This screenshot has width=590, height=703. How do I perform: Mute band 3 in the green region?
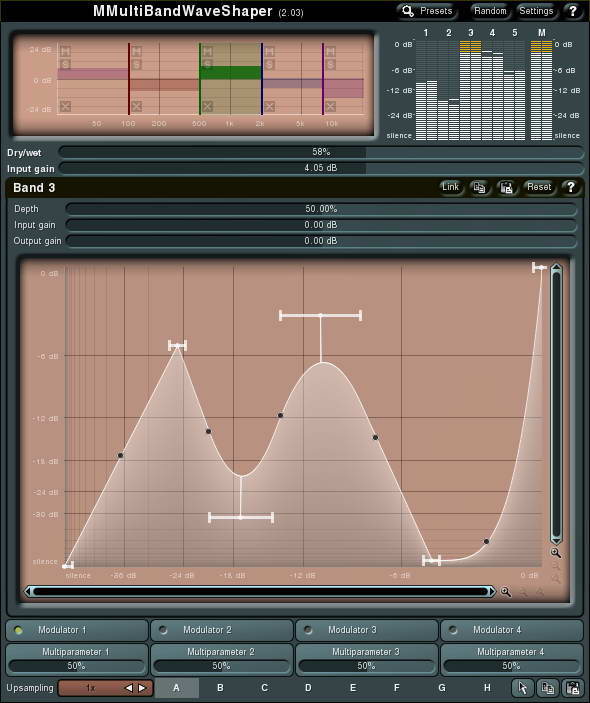[x=207, y=51]
